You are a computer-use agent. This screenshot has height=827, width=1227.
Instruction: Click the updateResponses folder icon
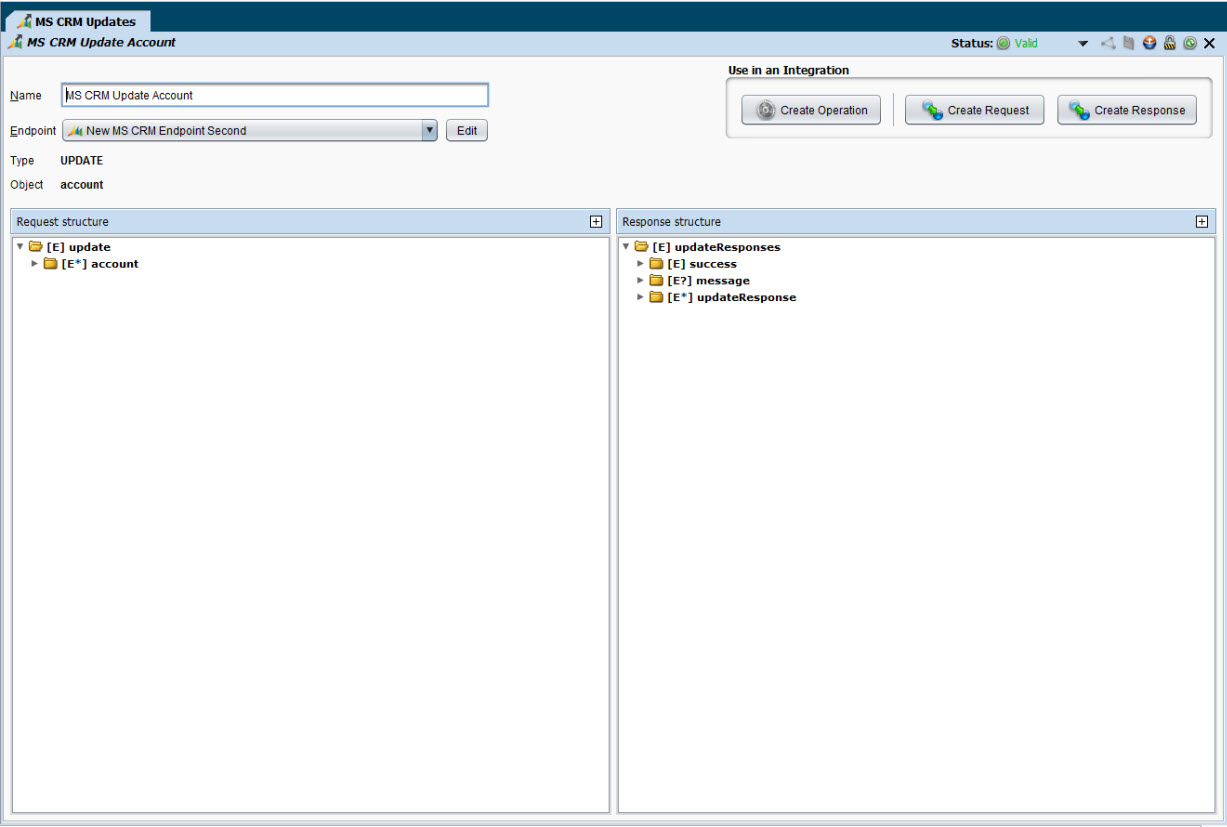(x=642, y=247)
